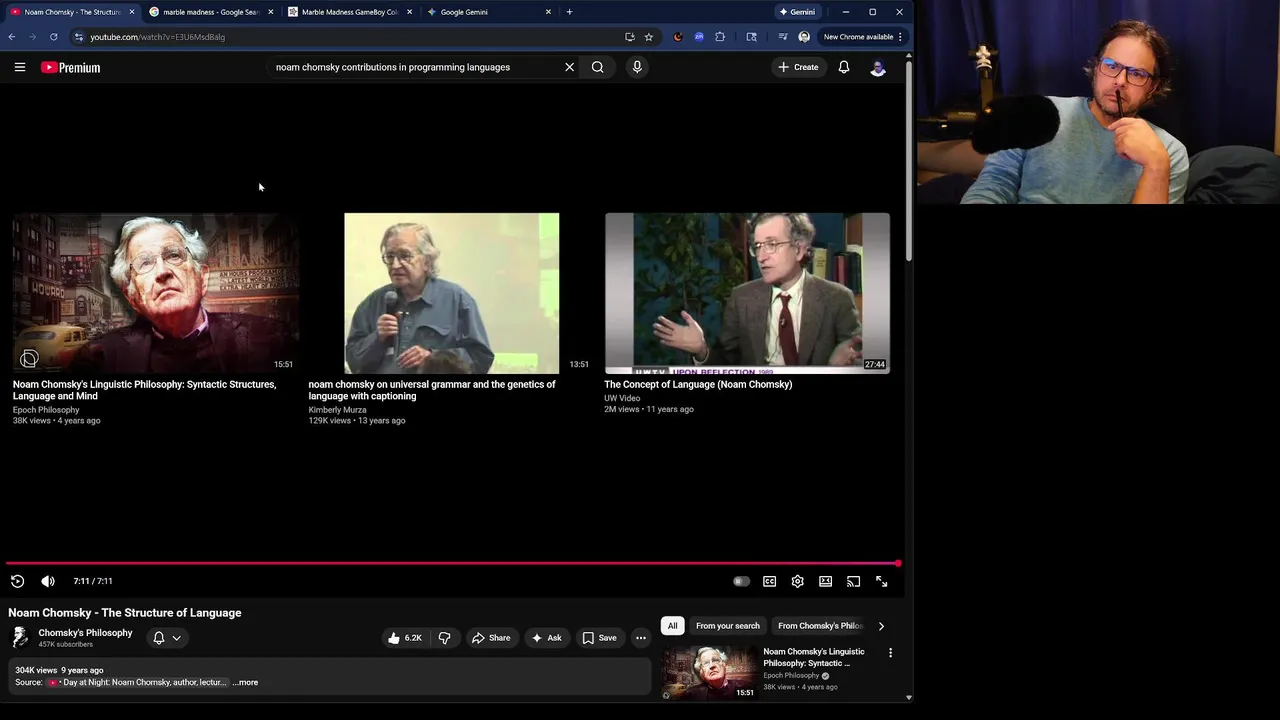This screenshot has width=1280, height=720.
Task: Open the Ask AI button
Action: 546,638
